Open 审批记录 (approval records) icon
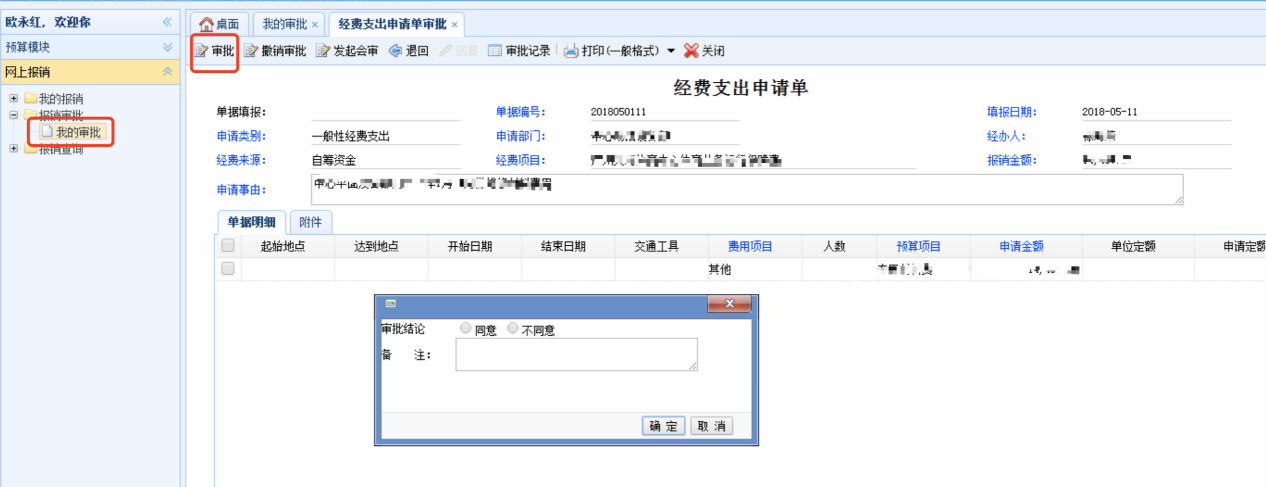The image size is (1266, 487). click(495, 51)
